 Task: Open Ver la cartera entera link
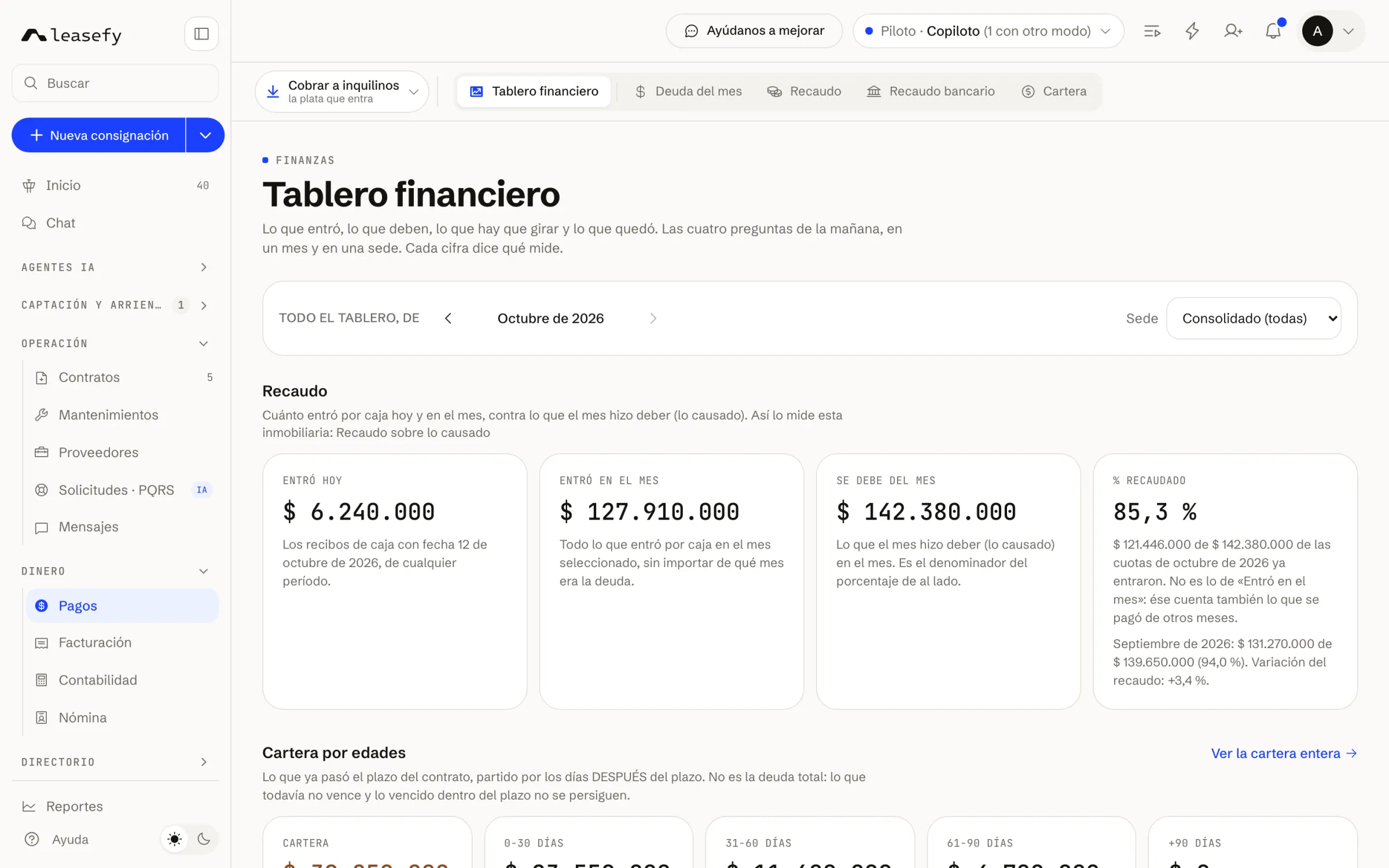(x=1284, y=753)
